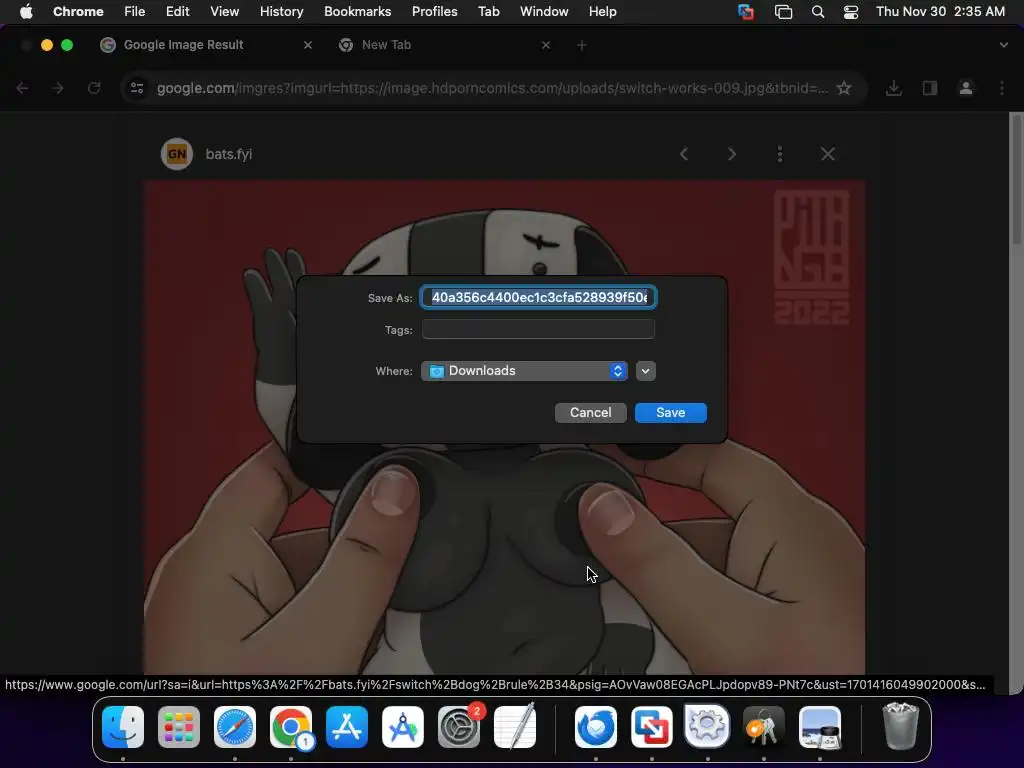Open Preview from the Dock
Image resolution: width=1024 pixels, height=768 pixels.
pos(820,727)
